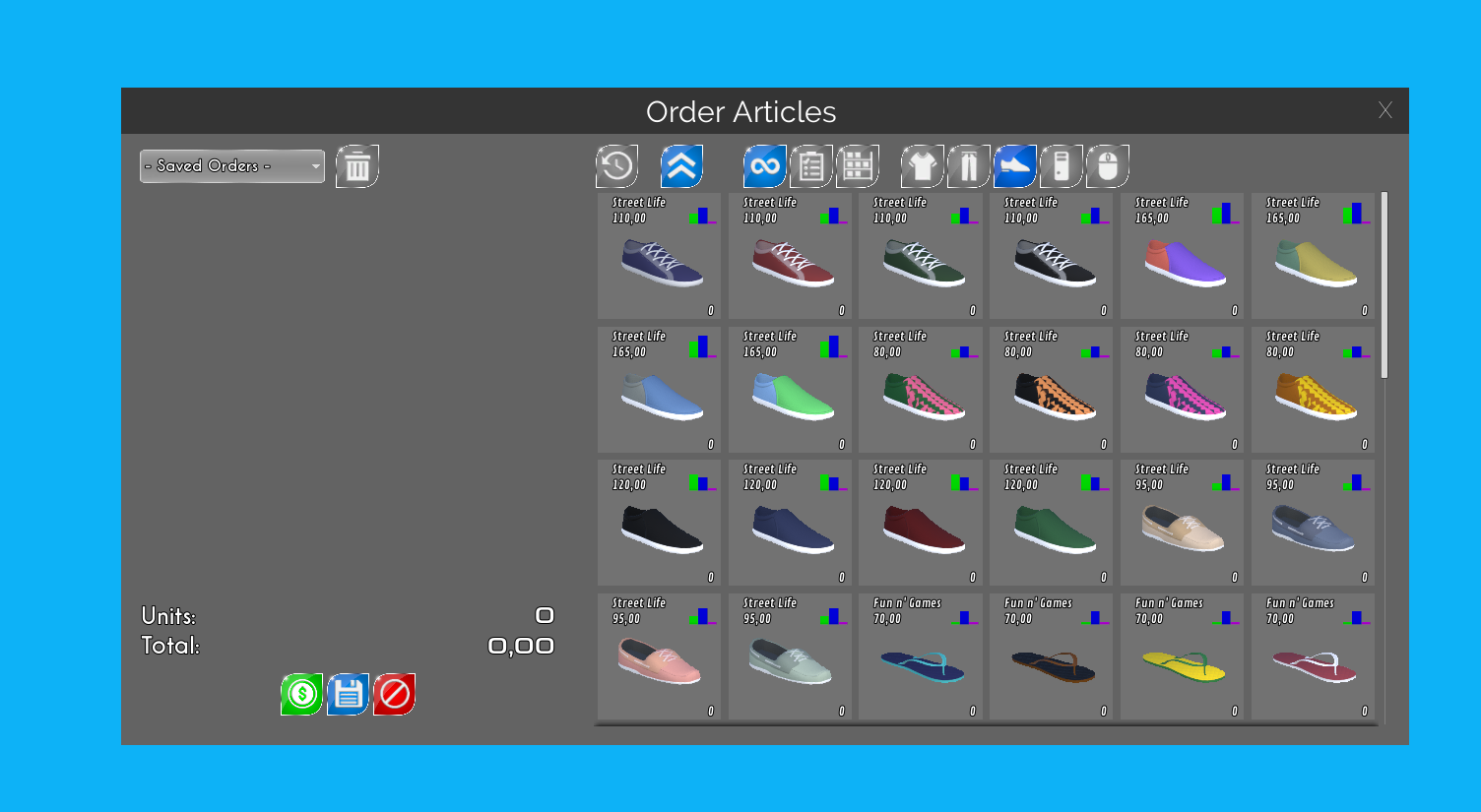
Task: Toggle the computer mouse category filter
Action: click(x=1107, y=166)
